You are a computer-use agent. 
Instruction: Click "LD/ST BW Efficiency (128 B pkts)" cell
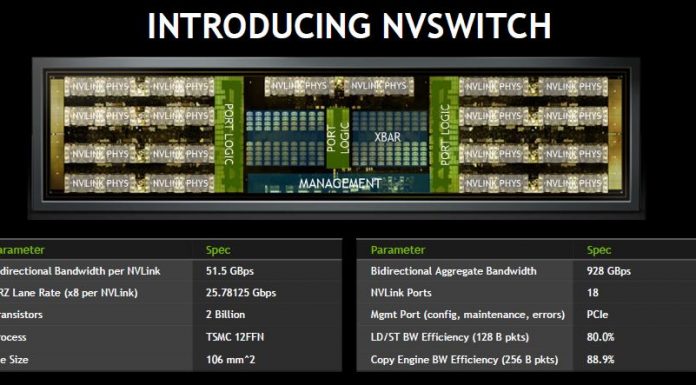point(465,337)
